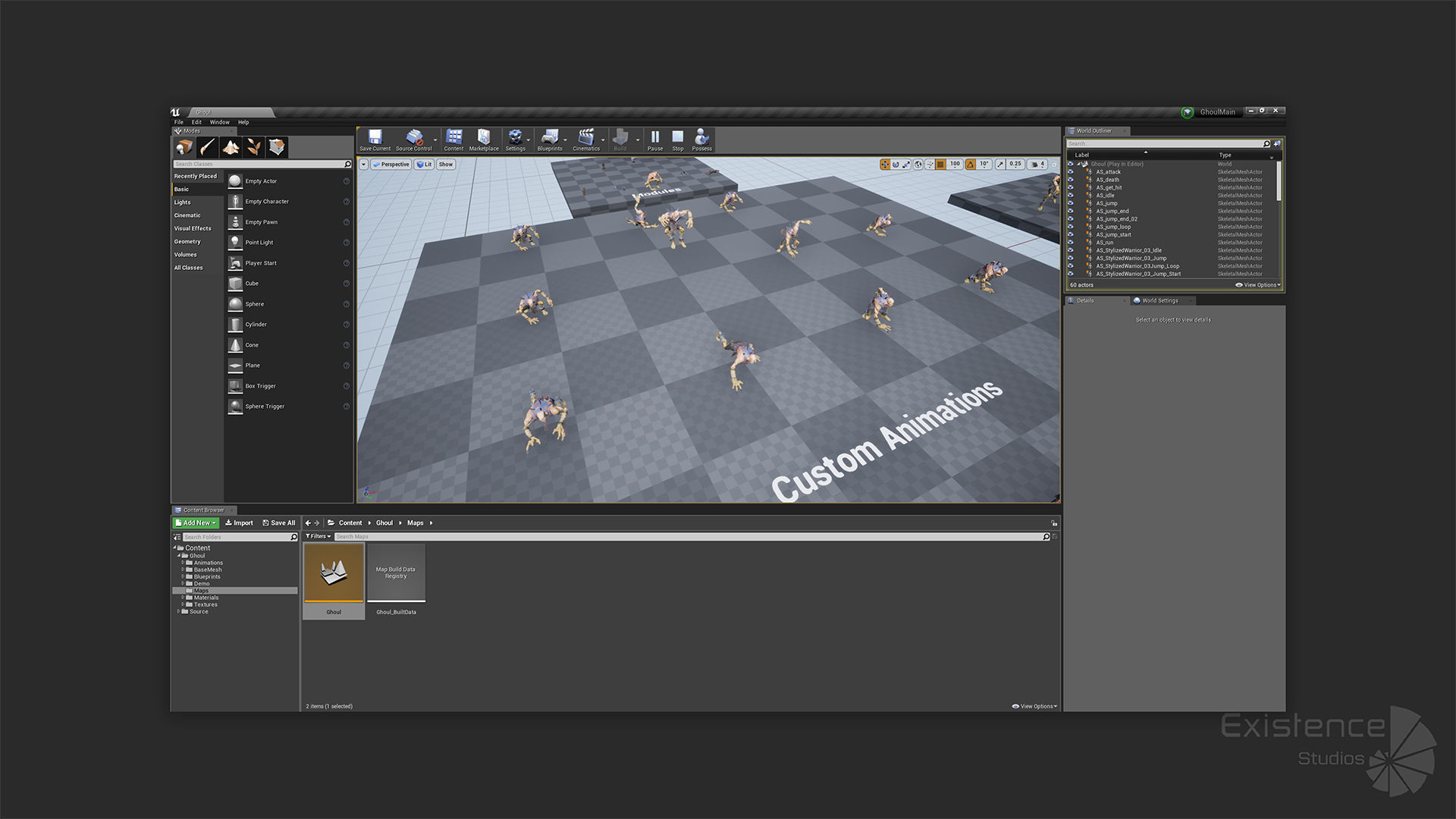Screen dimensions: 1456x819
Task: Click the search magnifier in World Outliner
Action: click(x=1266, y=143)
